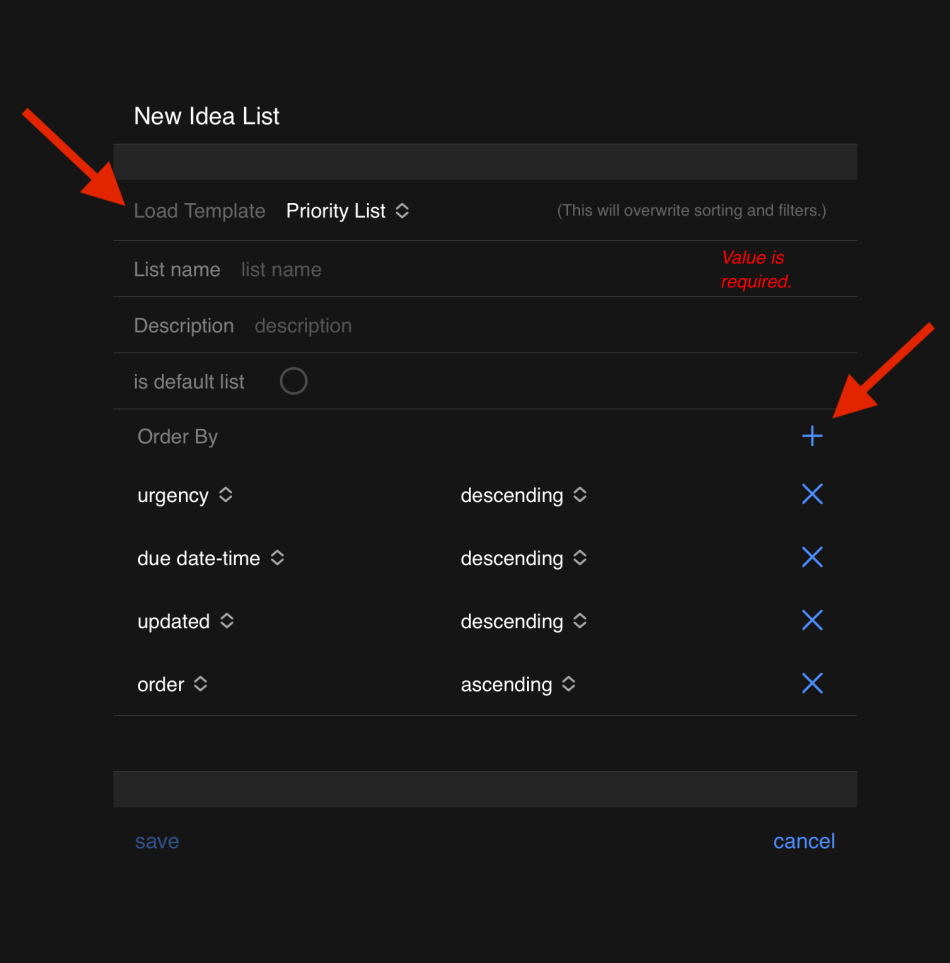
Task: Add a new Order By rule with plus icon
Action: coord(812,436)
